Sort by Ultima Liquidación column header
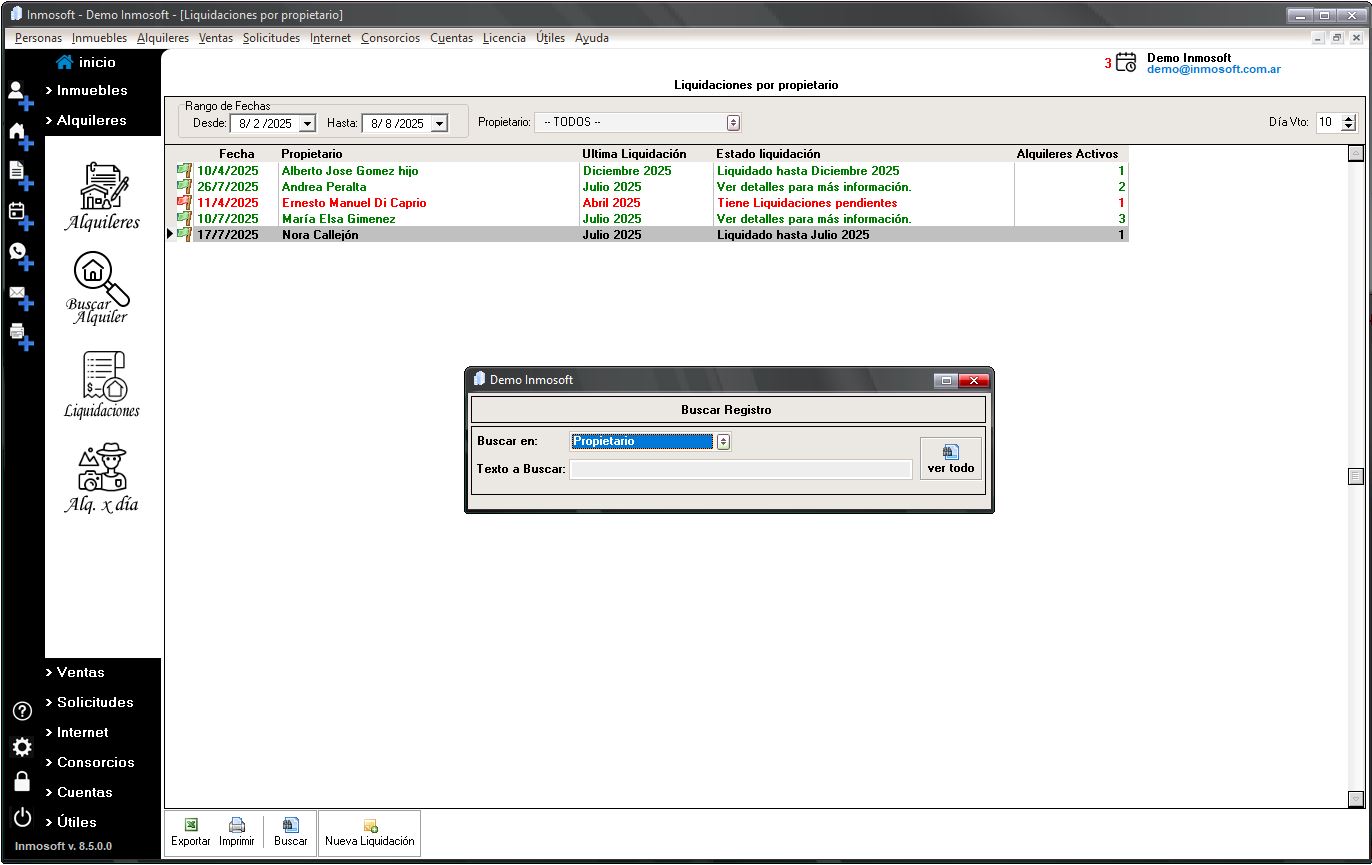The image size is (1372, 865). click(634, 154)
